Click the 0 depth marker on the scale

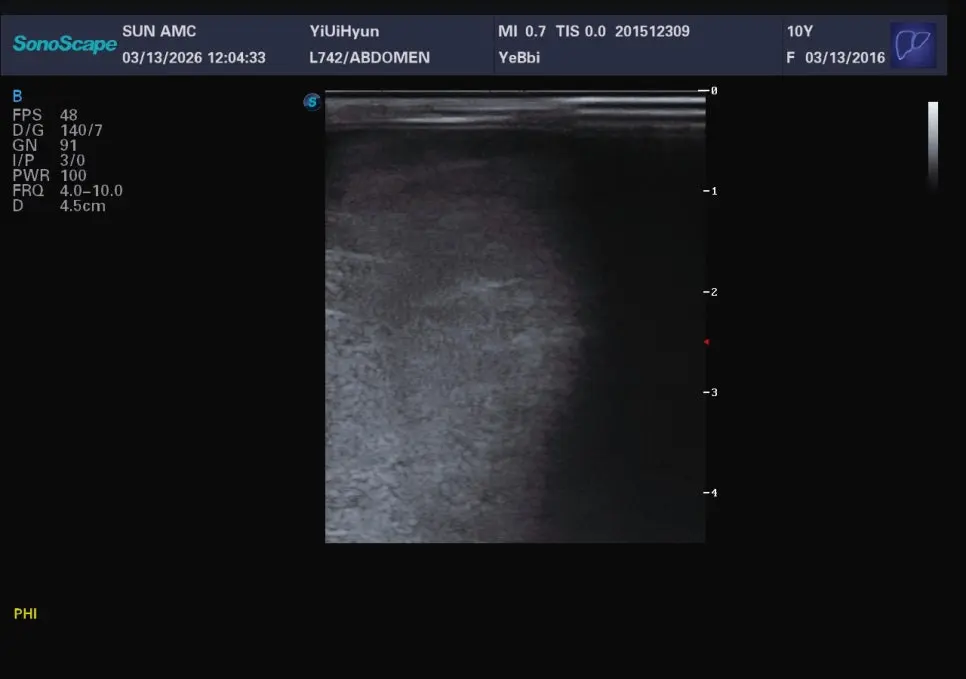click(713, 91)
